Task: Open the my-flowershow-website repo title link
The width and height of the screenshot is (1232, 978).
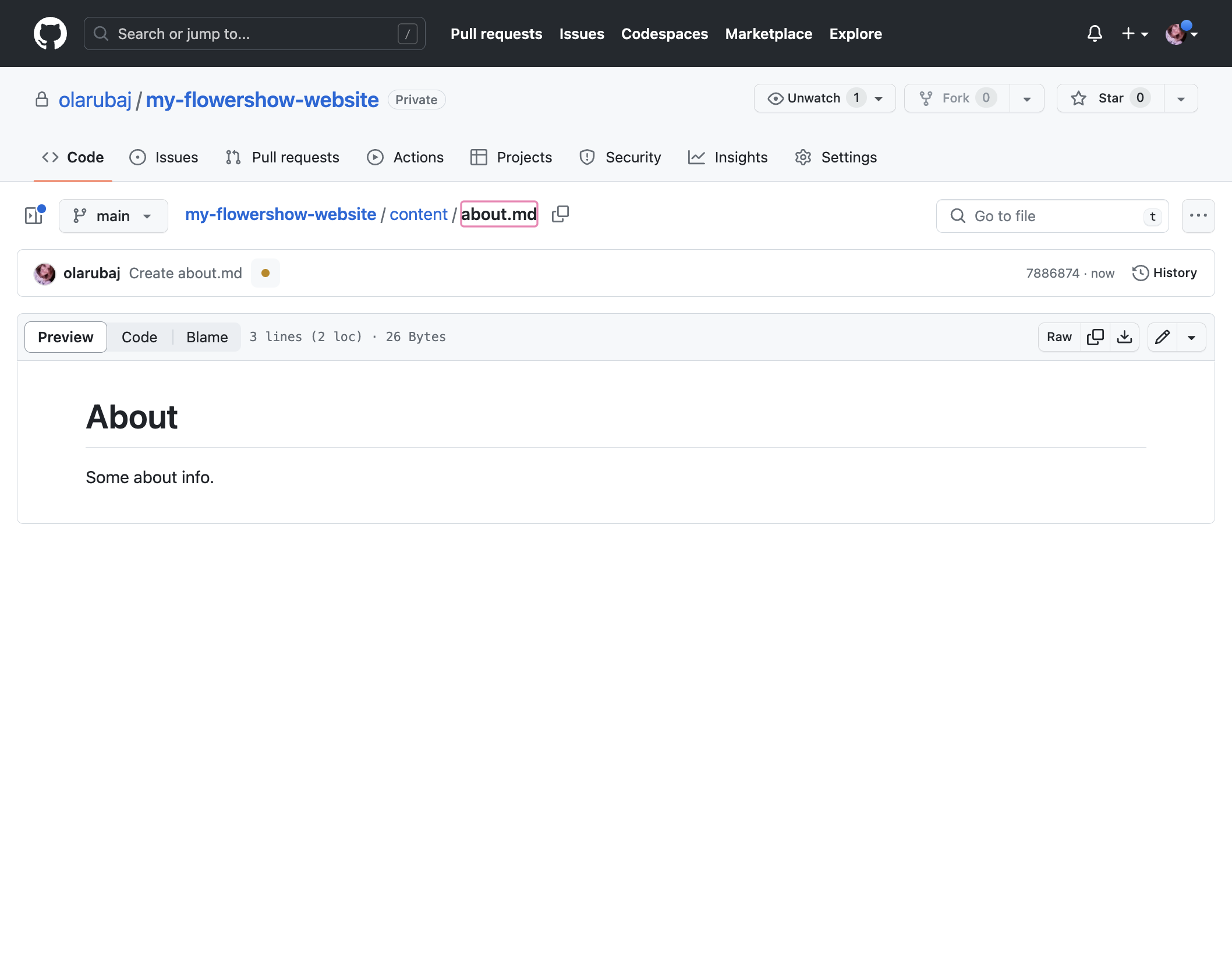Action: point(262,100)
